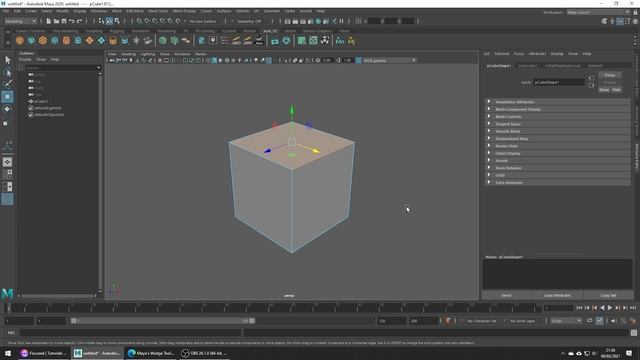Click the Save Scene icon
640x360 pixels.
click(x=64, y=21)
